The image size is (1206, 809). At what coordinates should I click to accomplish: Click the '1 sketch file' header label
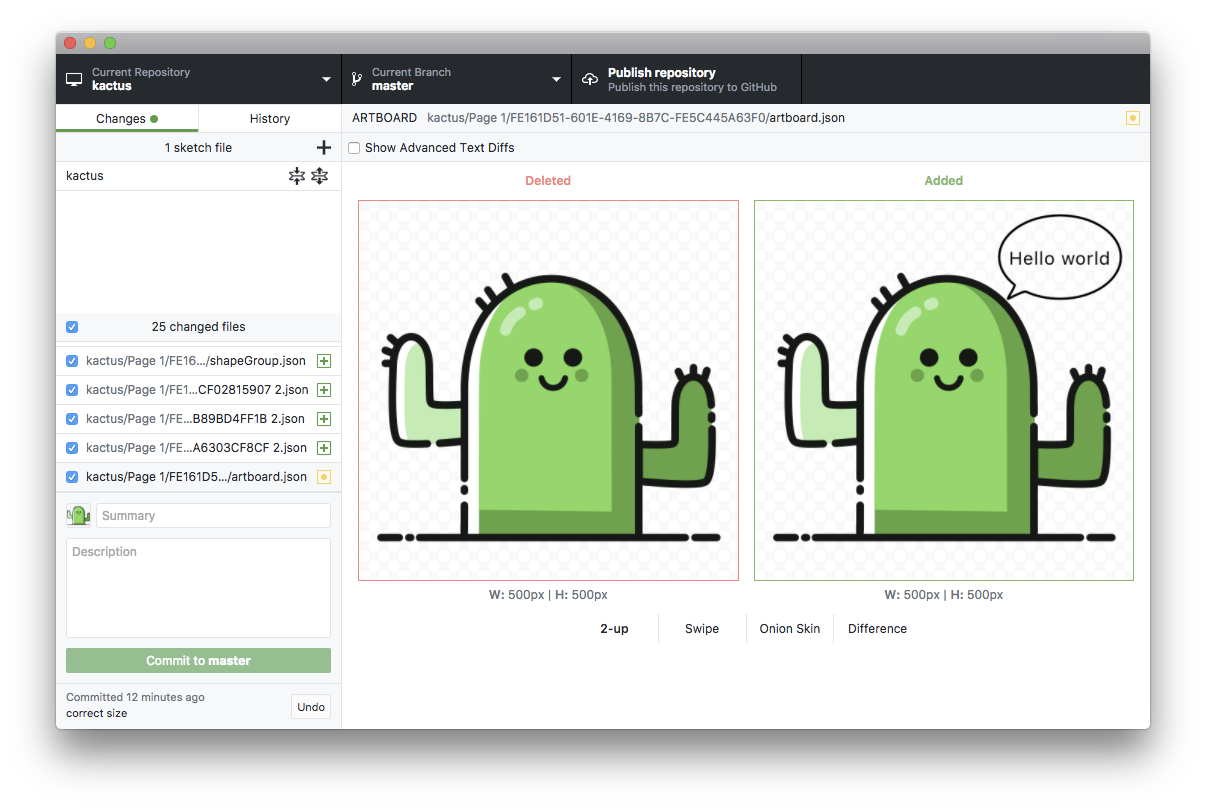[198, 148]
